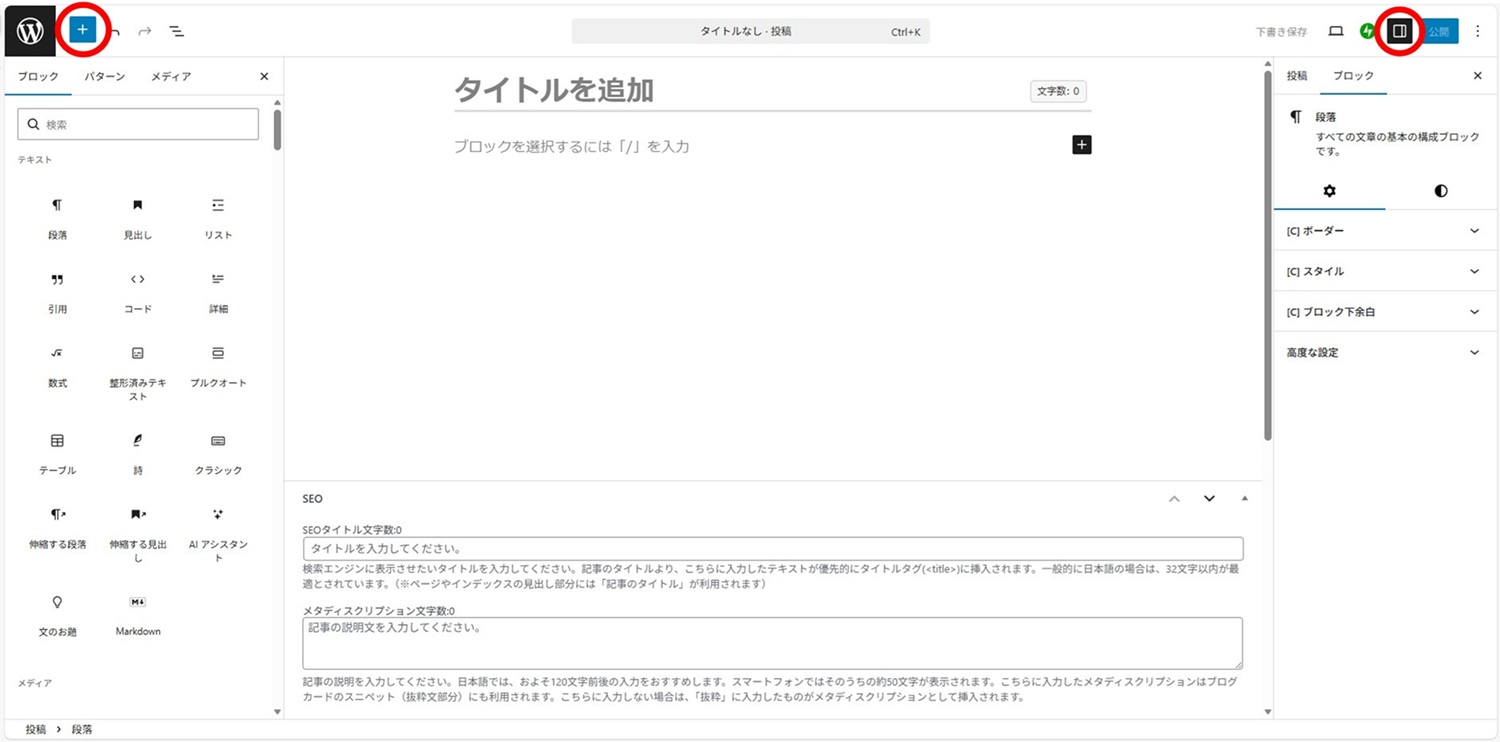Switch to block styles half-circle tab
Screen dimensions: 1500x742
coord(1440,191)
